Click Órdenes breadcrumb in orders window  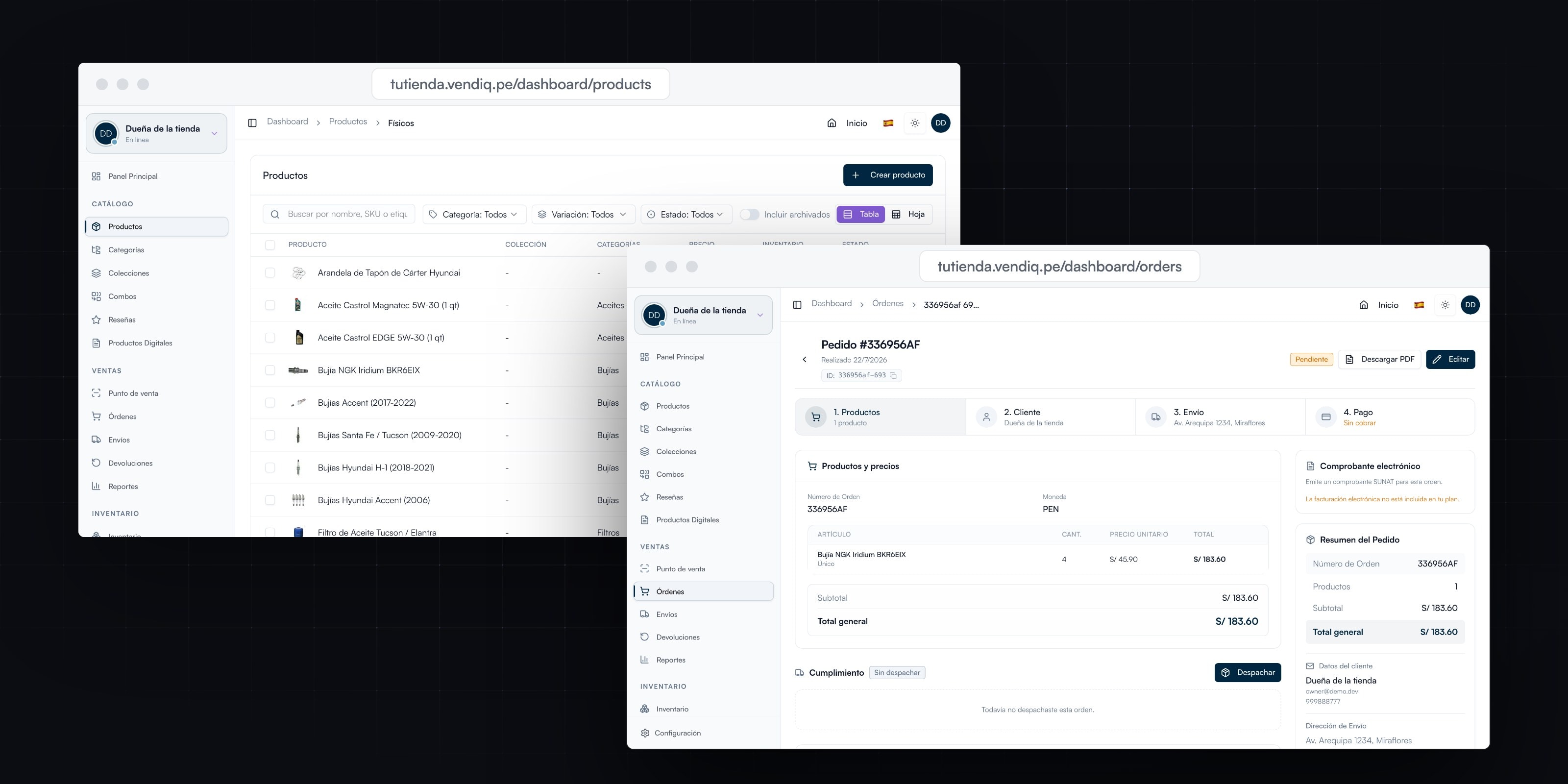pyautogui.click(x=887, y=304)
